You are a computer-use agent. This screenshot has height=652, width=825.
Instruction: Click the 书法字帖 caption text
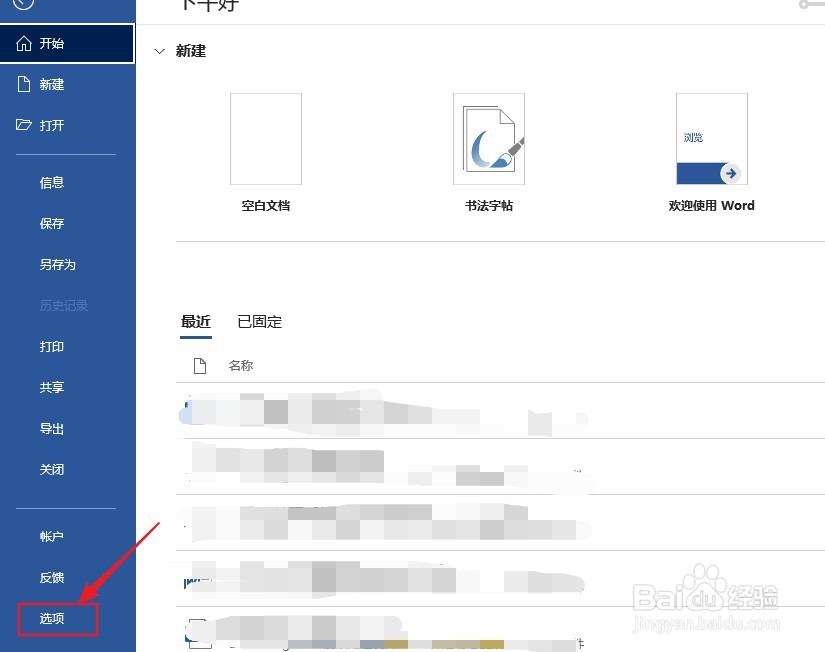tap(489, 206)
